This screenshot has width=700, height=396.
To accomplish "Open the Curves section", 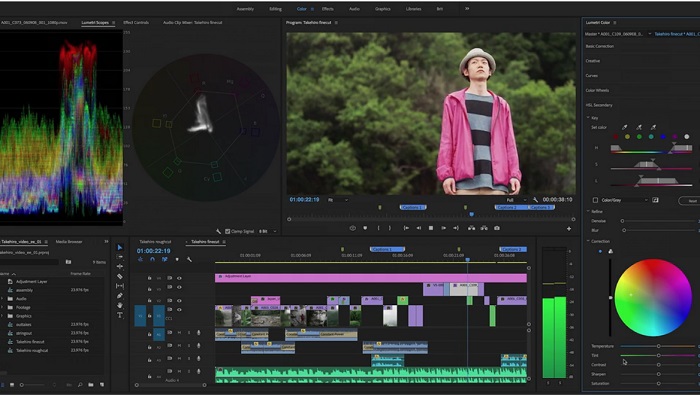I will pos(592,75).
